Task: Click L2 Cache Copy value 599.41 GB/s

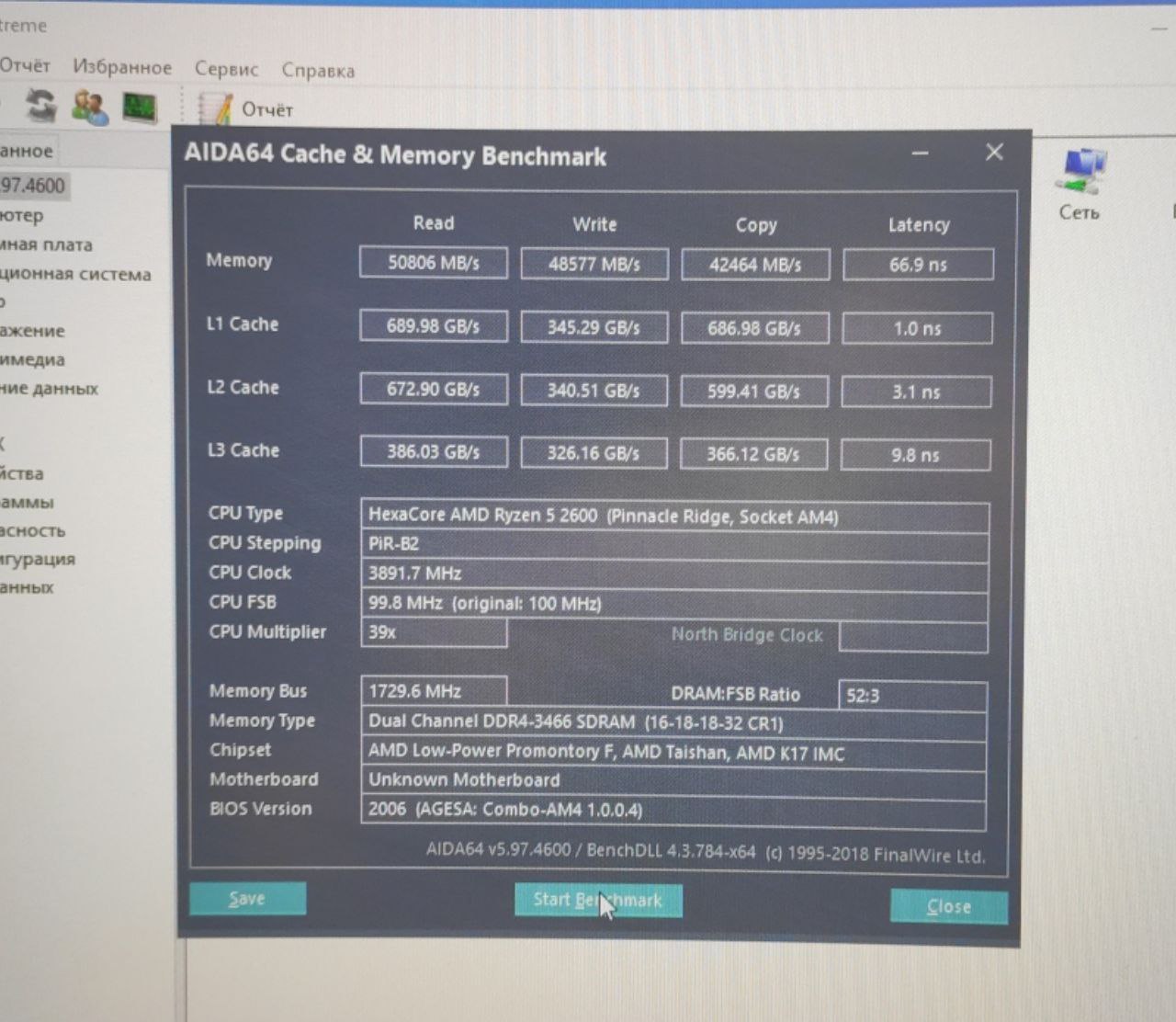Action: pos(754,392)
